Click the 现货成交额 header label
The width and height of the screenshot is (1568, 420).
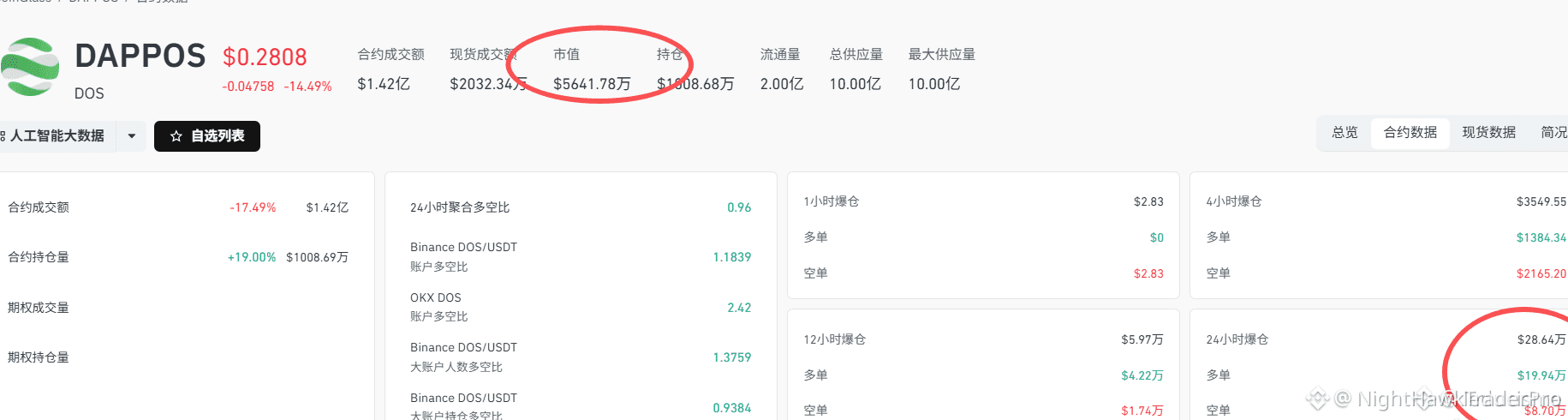click(x=483, y=54)
